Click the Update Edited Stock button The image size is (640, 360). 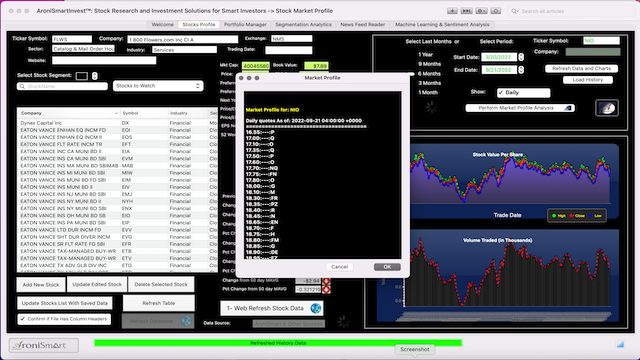[x=97, y=284]
